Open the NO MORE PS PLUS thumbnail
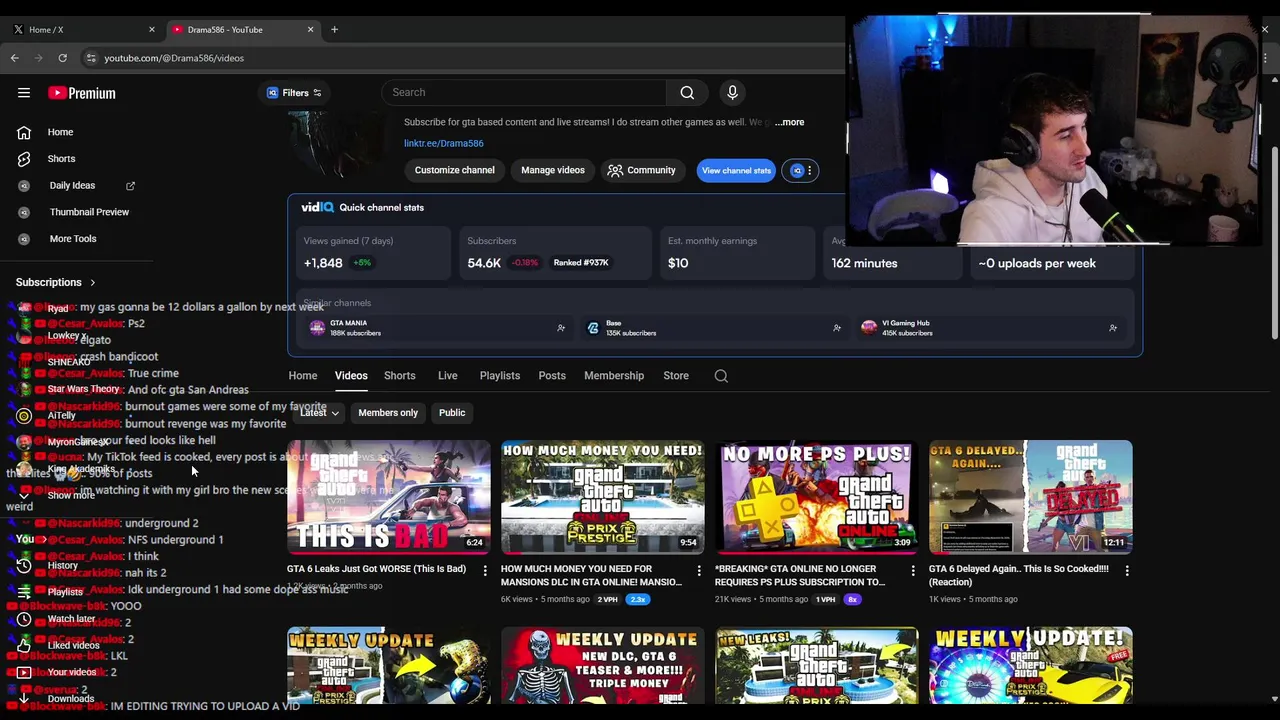This screenshot has width=1280, height=720. pyautogui.click(x=817, y=497)
